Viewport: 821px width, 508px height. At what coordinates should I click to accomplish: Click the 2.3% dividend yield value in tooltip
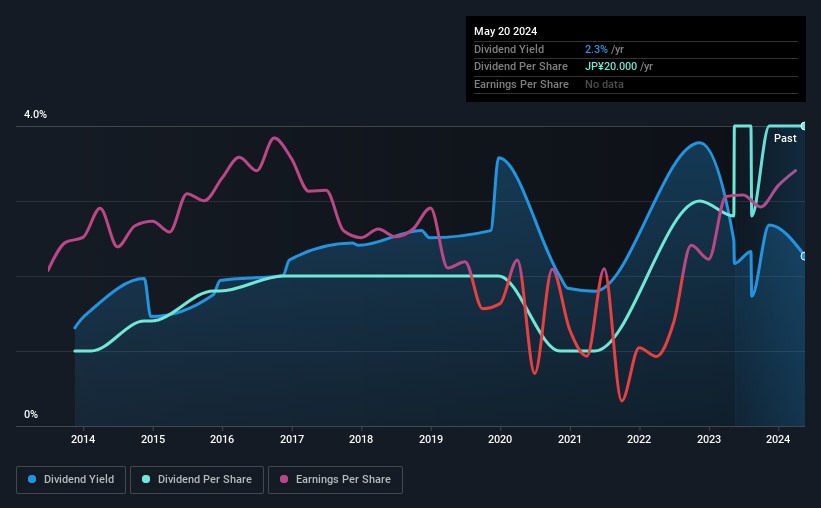point(596,49)
